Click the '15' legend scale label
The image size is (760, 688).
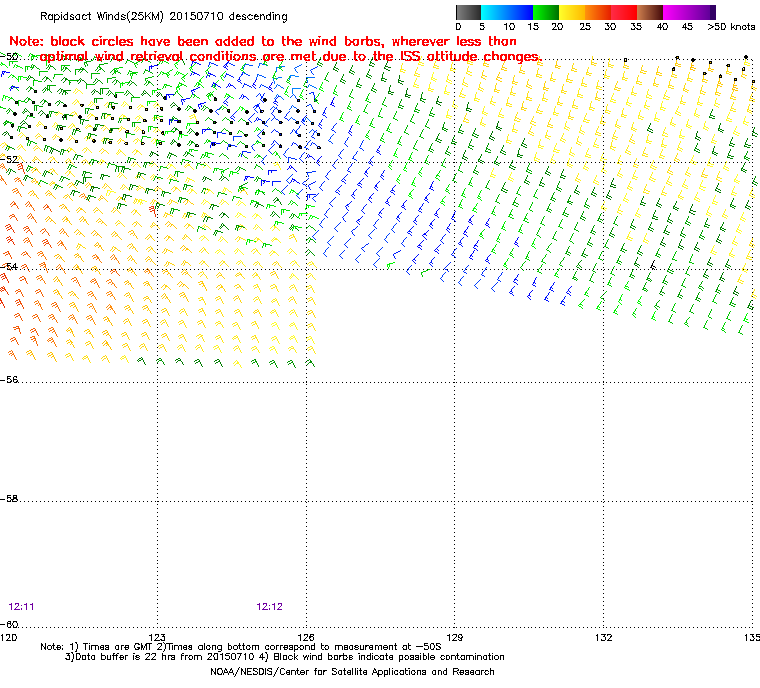(533, 27)
